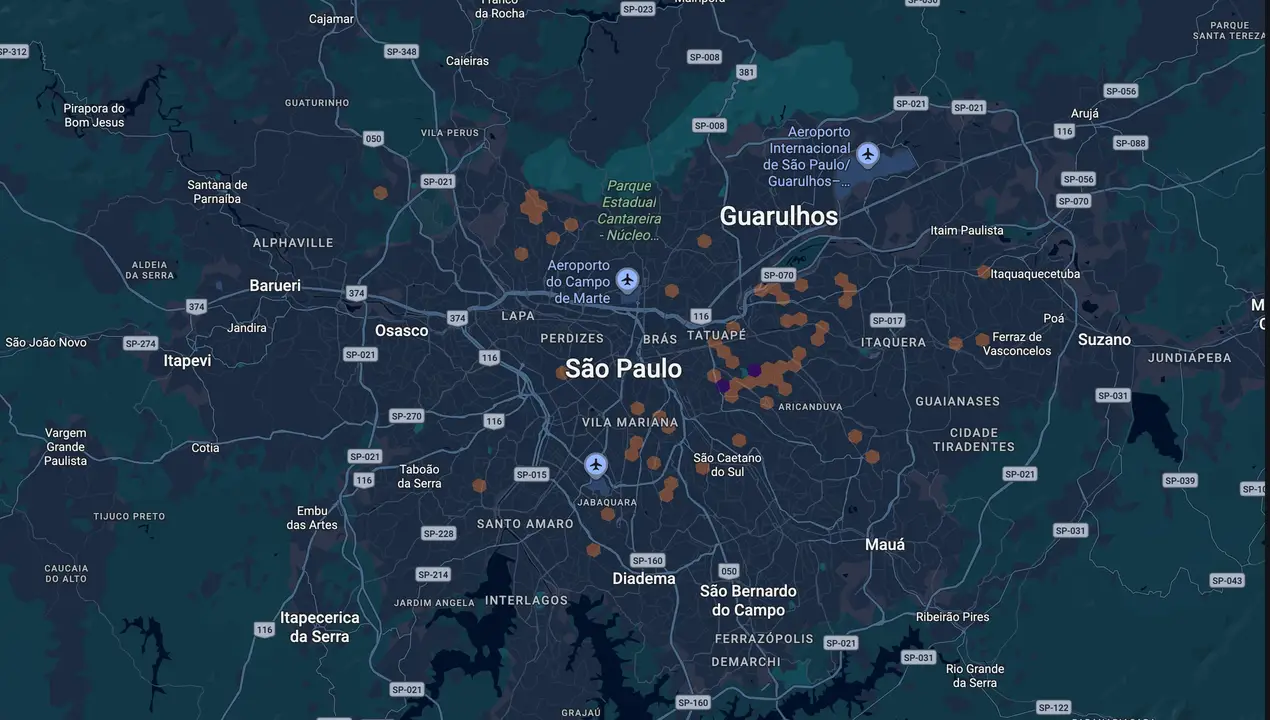Click the ITAQUERA district label

pos(893,342)
